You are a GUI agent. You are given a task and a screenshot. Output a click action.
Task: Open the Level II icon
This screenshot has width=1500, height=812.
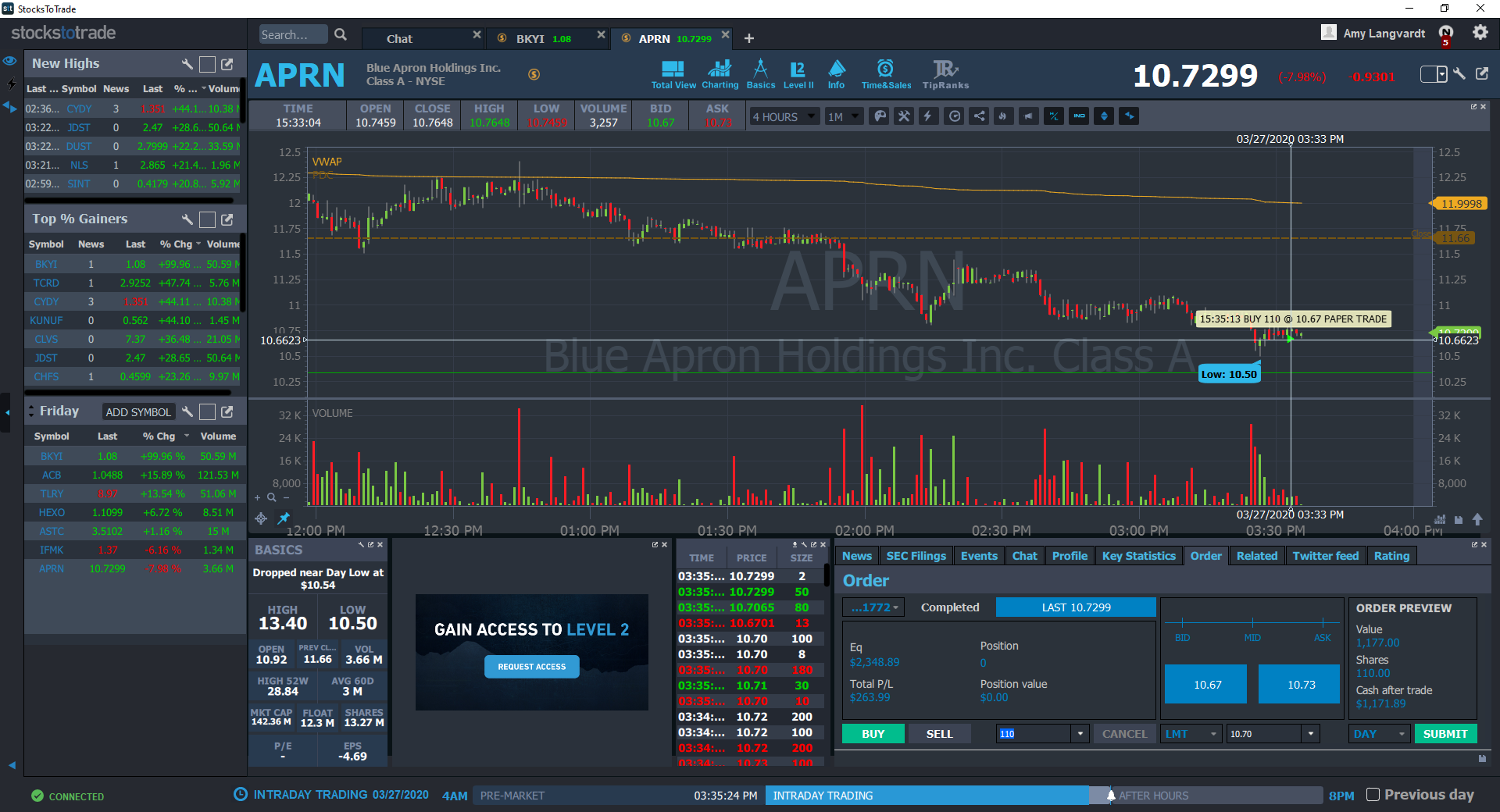(x=798, y=74)
